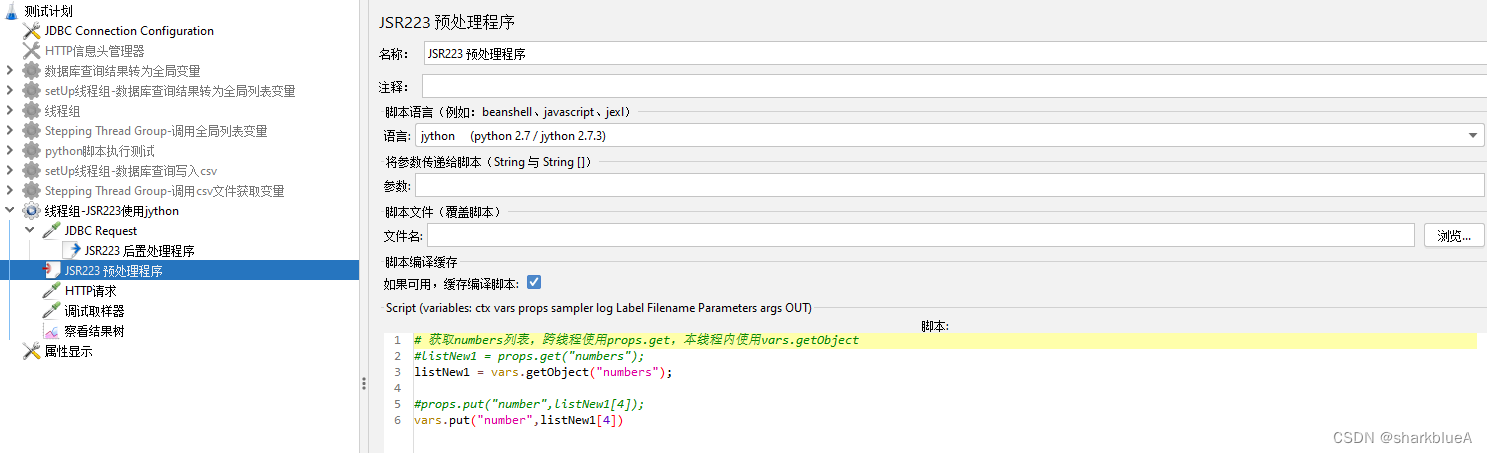Click the 文件名 input field
Image resolution: width=1487 pixels, height=453 pixels.
pos(921,236)
